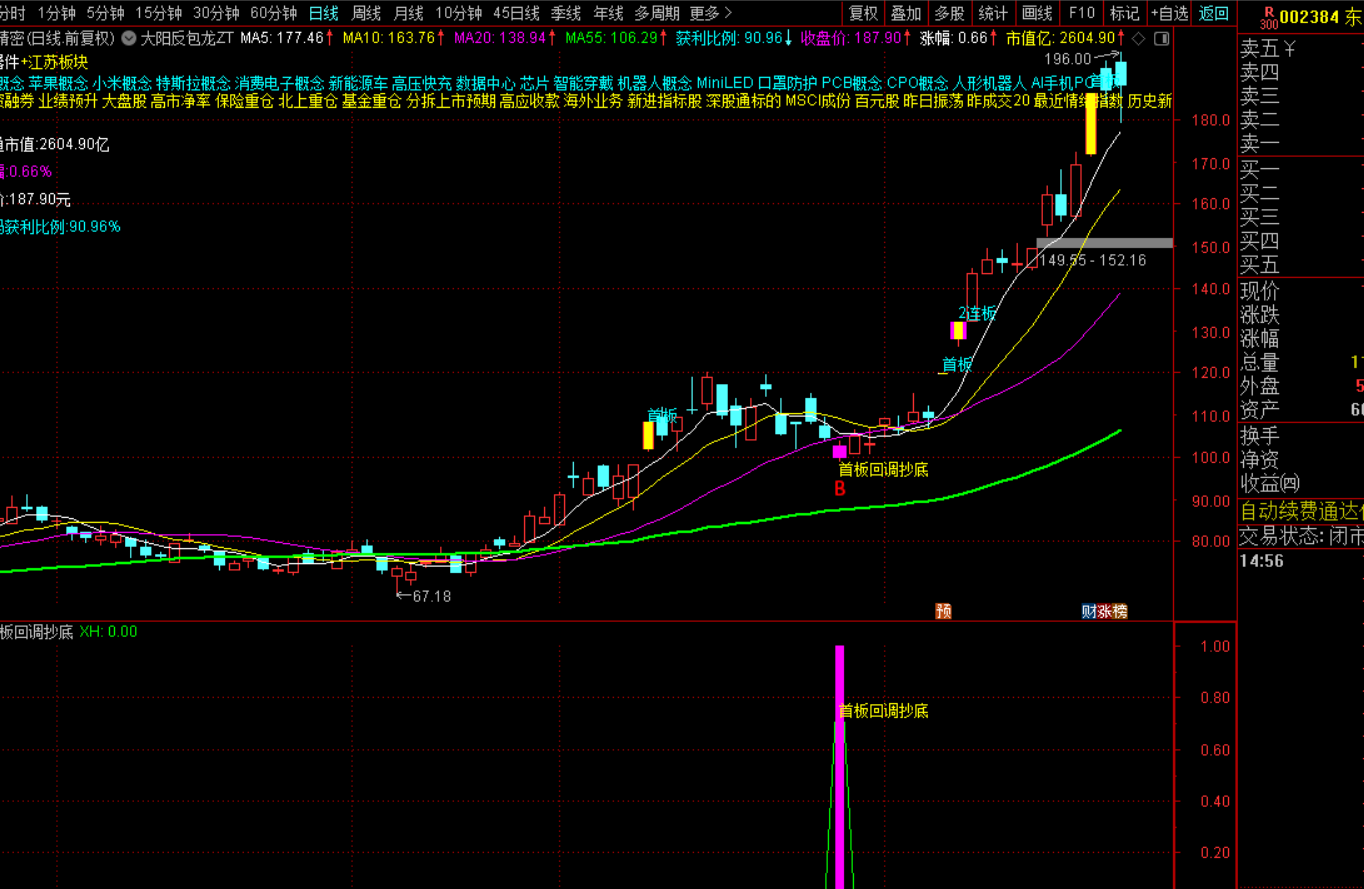This screenshot has height=889, width=1364.
Task: Expand the 更多 period options
Action: pos(711,13)
